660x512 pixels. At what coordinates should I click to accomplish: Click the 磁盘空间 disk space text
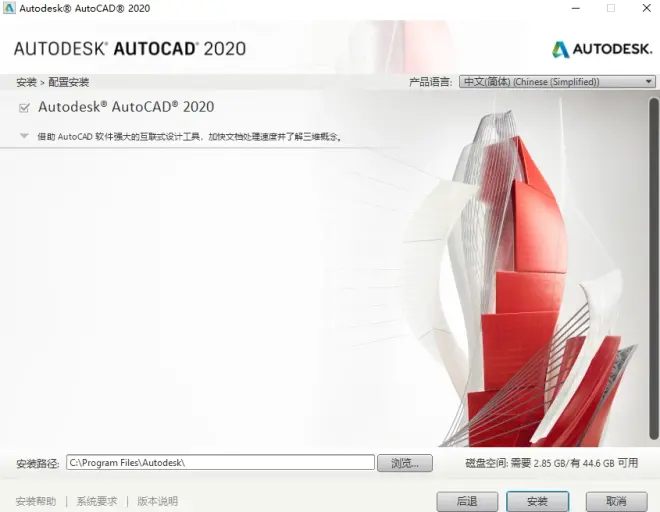point(551,463)
